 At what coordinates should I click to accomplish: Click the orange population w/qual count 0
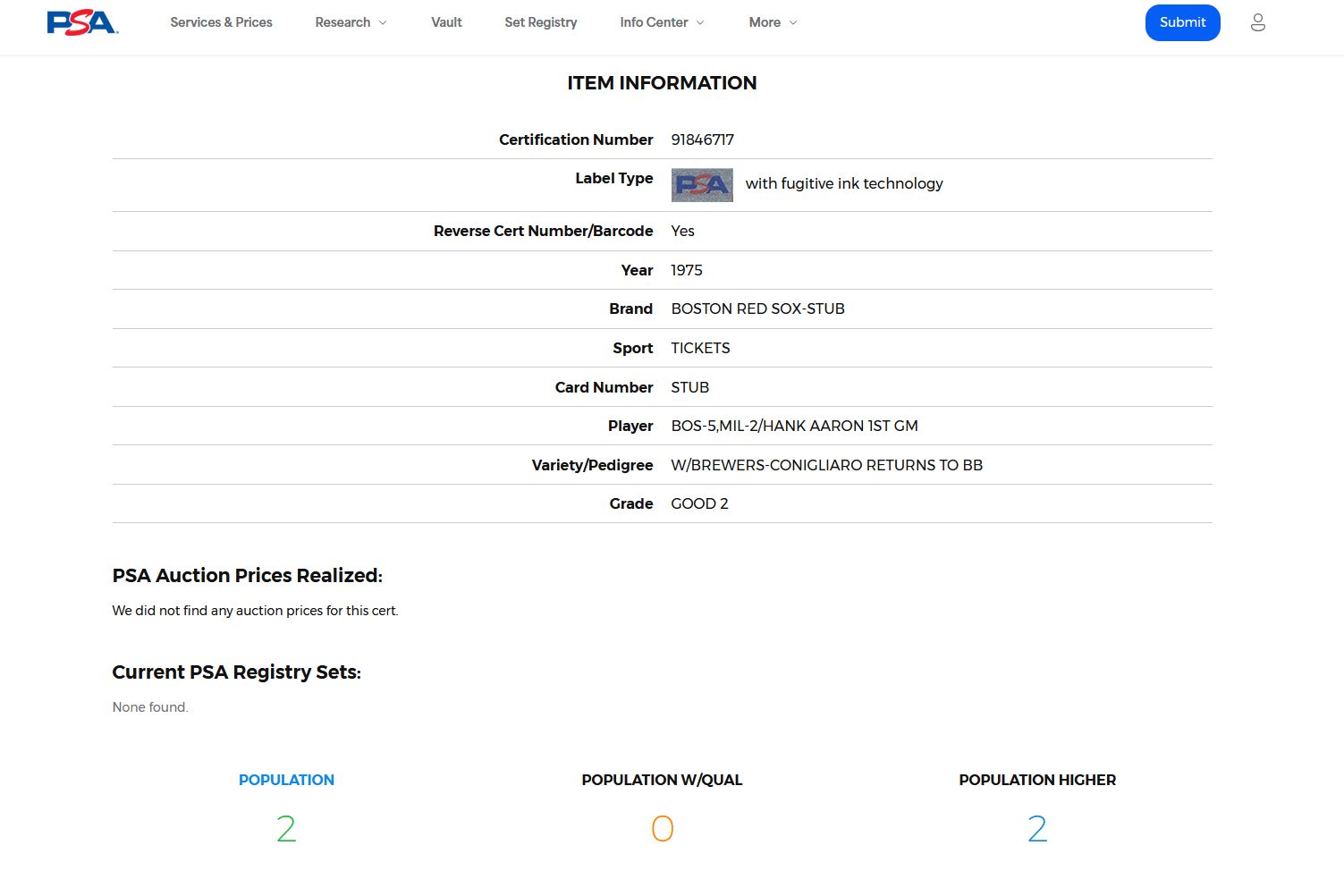[x=662, y=829]
